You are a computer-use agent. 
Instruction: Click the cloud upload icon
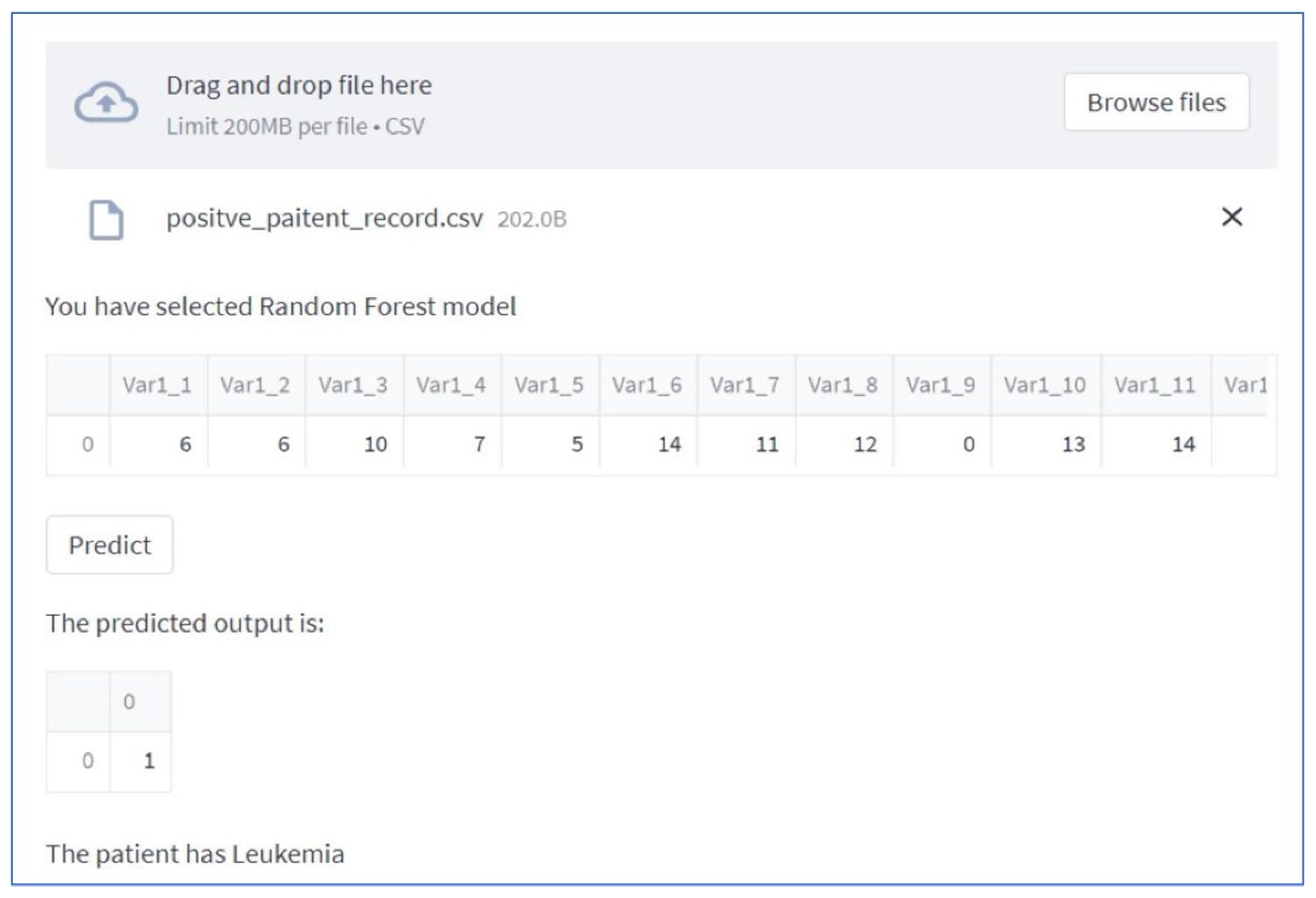[x=106, y=102]
